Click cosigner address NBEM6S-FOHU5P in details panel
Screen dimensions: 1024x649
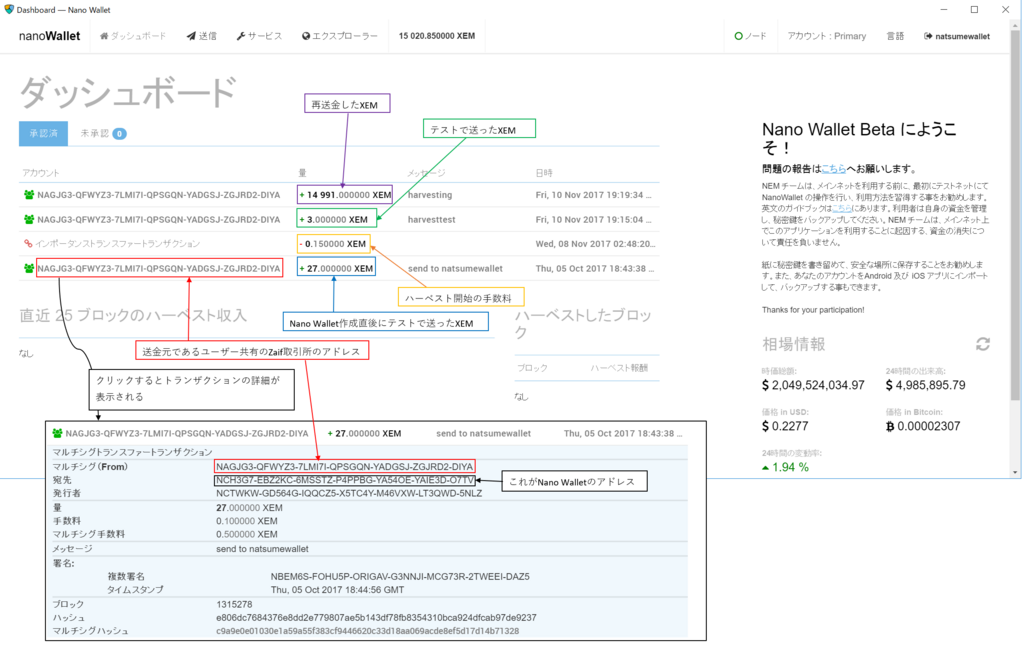(400, 577)
